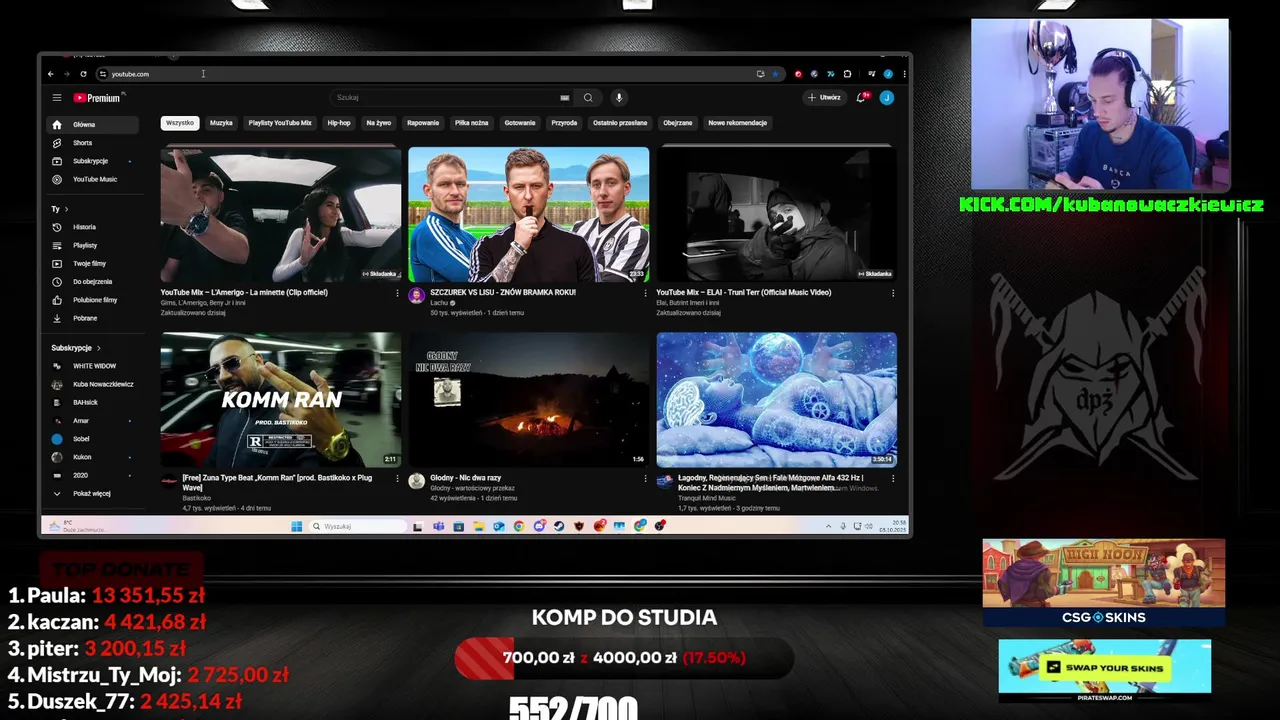This screenshot has height=720, width=1280.
Task: Select the Na żywo filter chip
Action: pos(379,123)
